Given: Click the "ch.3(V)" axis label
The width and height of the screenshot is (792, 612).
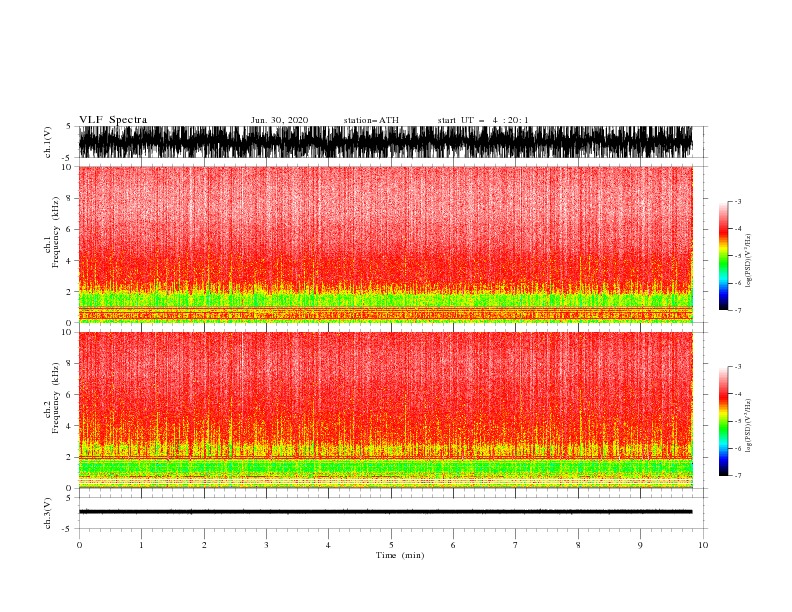Looking at the screenshot, I should (48, 513).
